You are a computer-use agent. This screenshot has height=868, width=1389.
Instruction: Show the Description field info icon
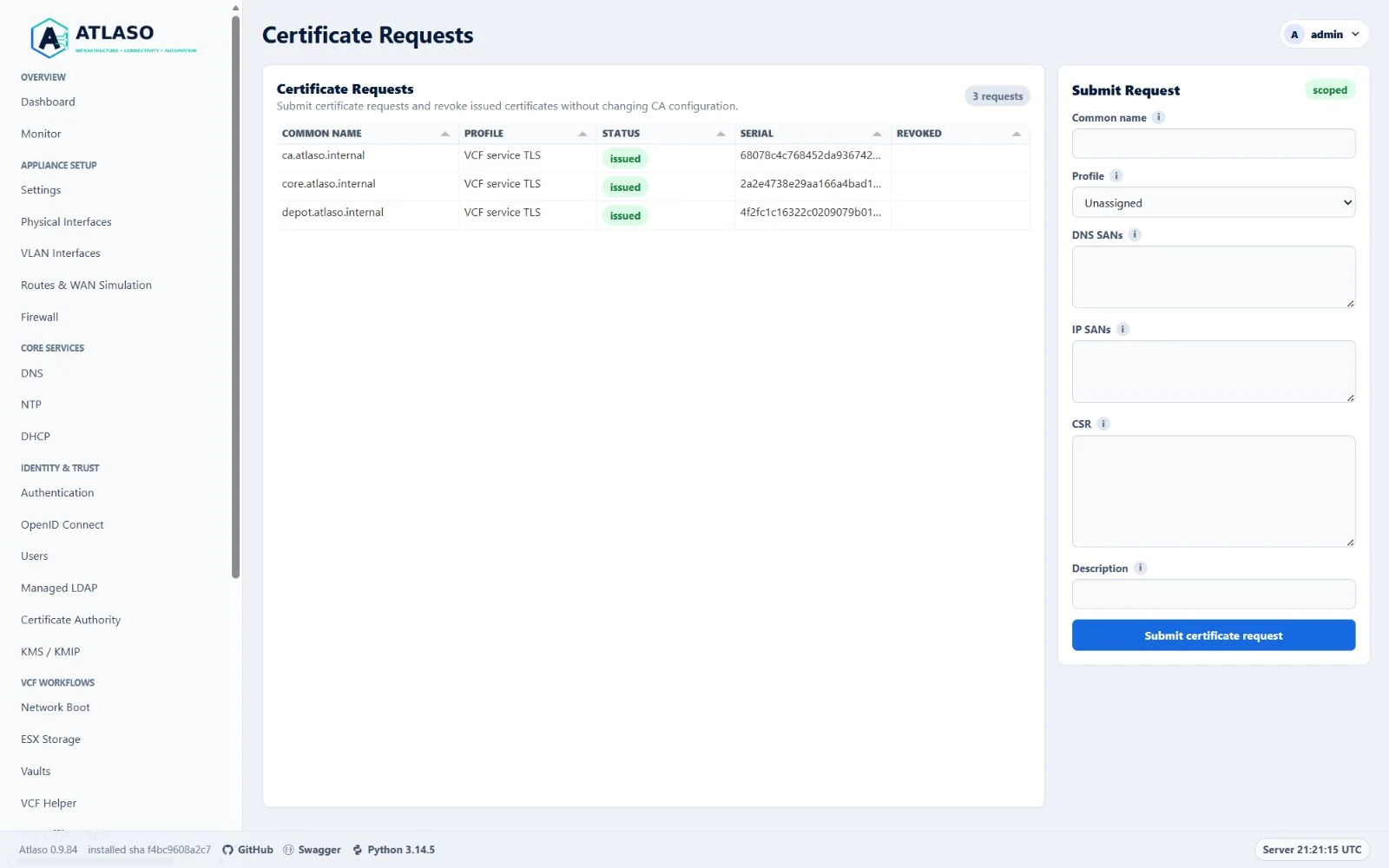coord(1141,568)
